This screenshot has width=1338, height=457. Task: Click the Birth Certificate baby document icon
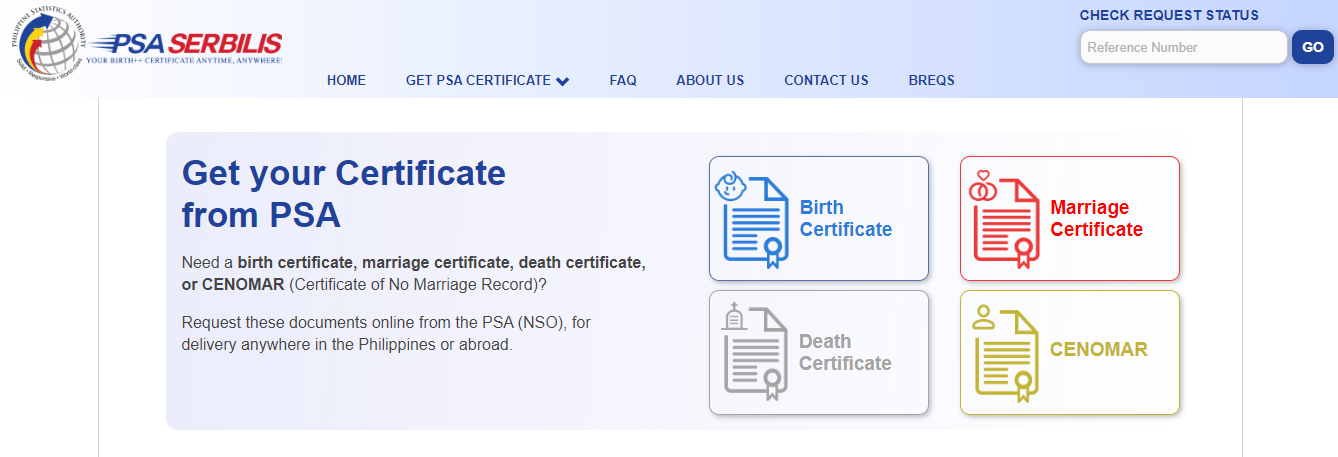(751, 220)
